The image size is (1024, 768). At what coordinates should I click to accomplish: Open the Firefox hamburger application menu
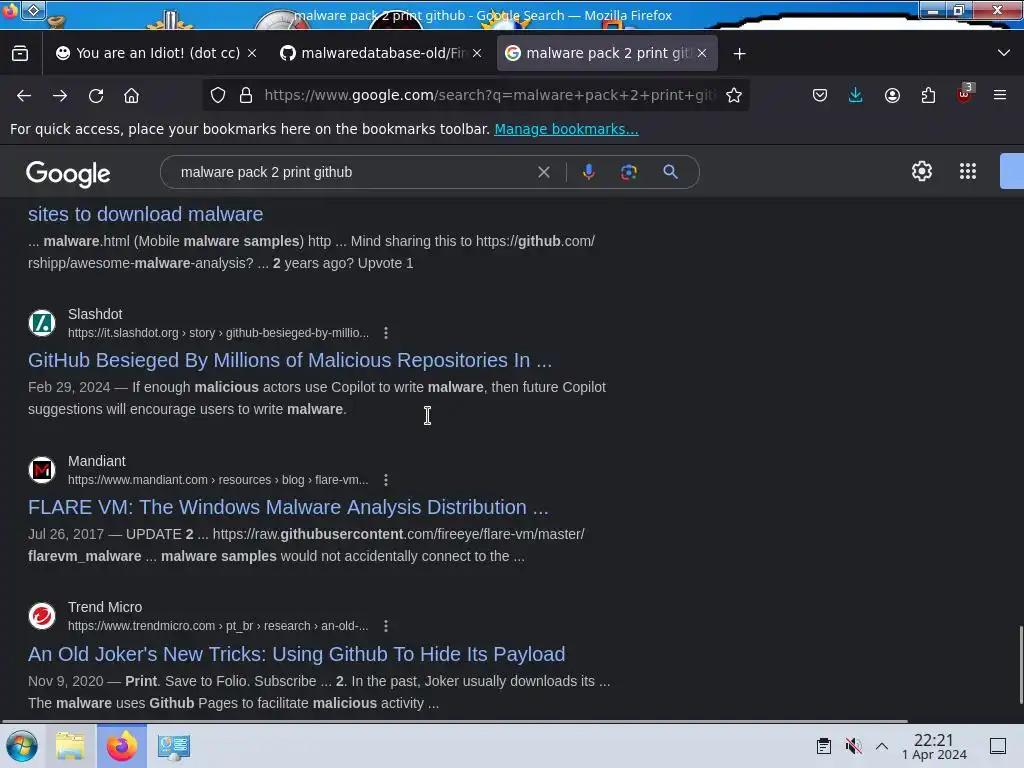1000,95
